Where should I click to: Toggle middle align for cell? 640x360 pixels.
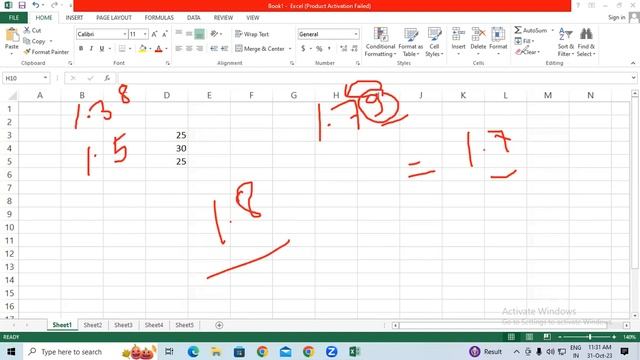(x=189, y=33)
